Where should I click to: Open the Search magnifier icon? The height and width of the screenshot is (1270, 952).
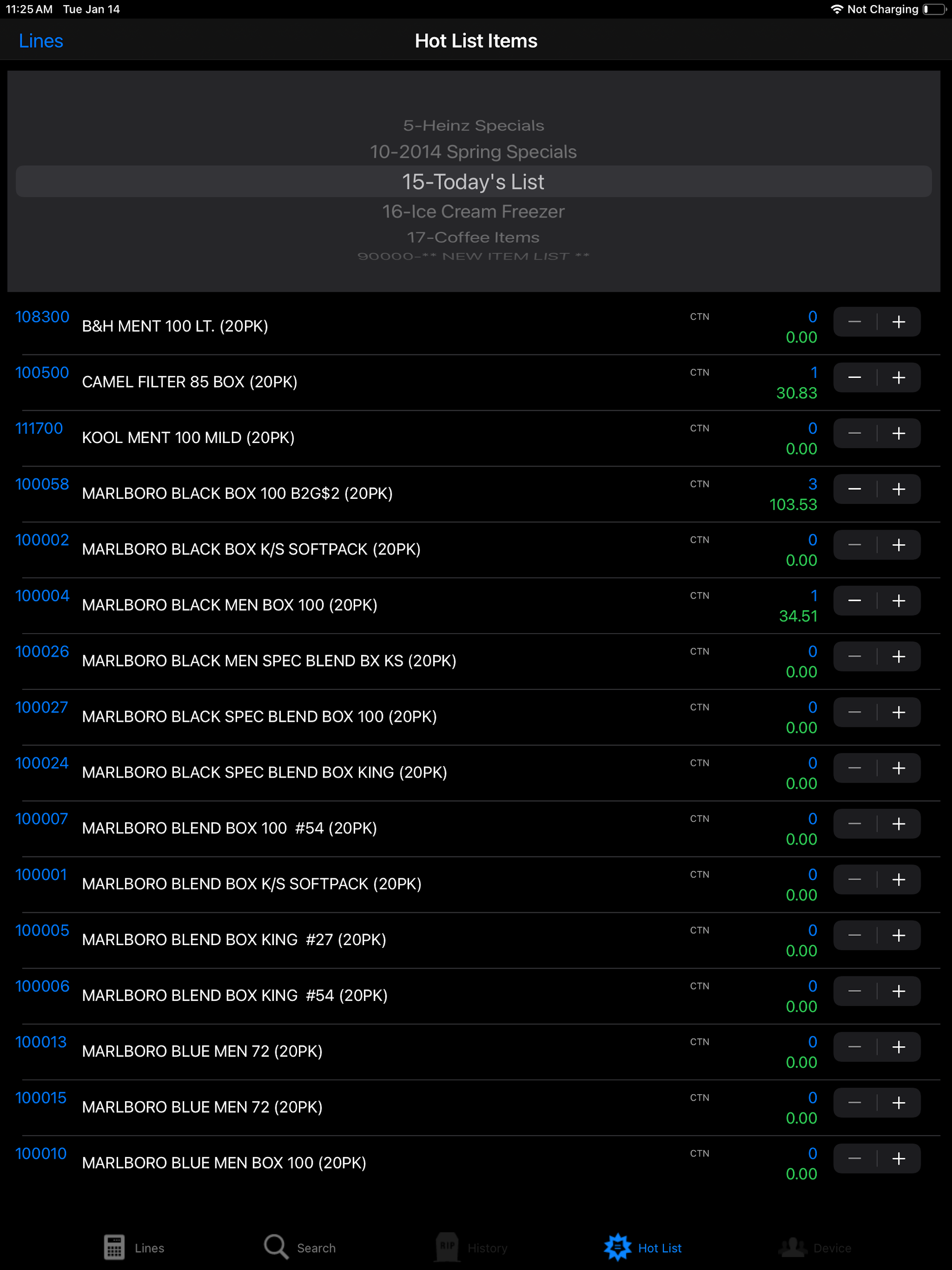(x=276, y=1247)
